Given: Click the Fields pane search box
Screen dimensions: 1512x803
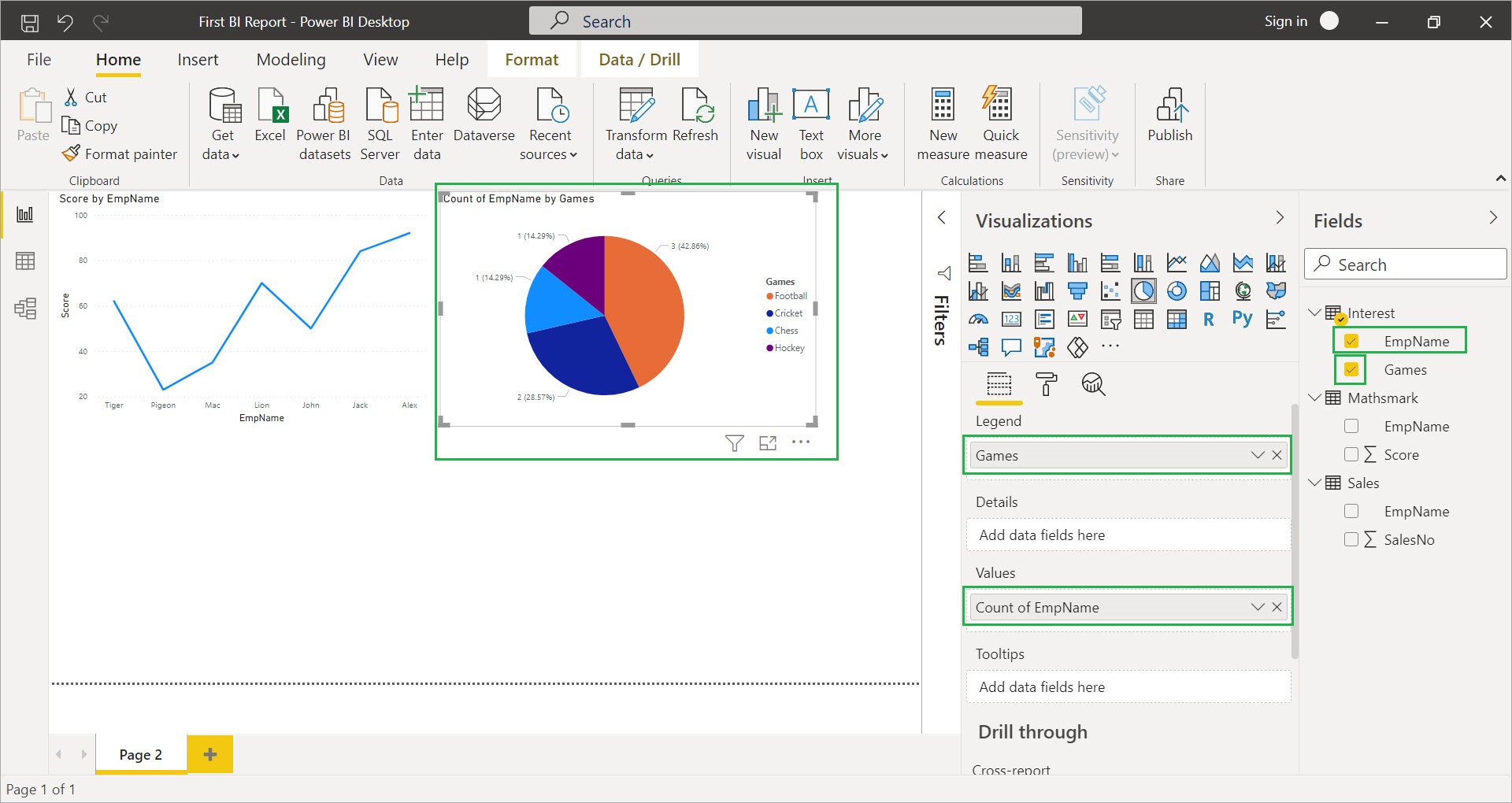Looking at the screenshot, I should pos(1406,265).
